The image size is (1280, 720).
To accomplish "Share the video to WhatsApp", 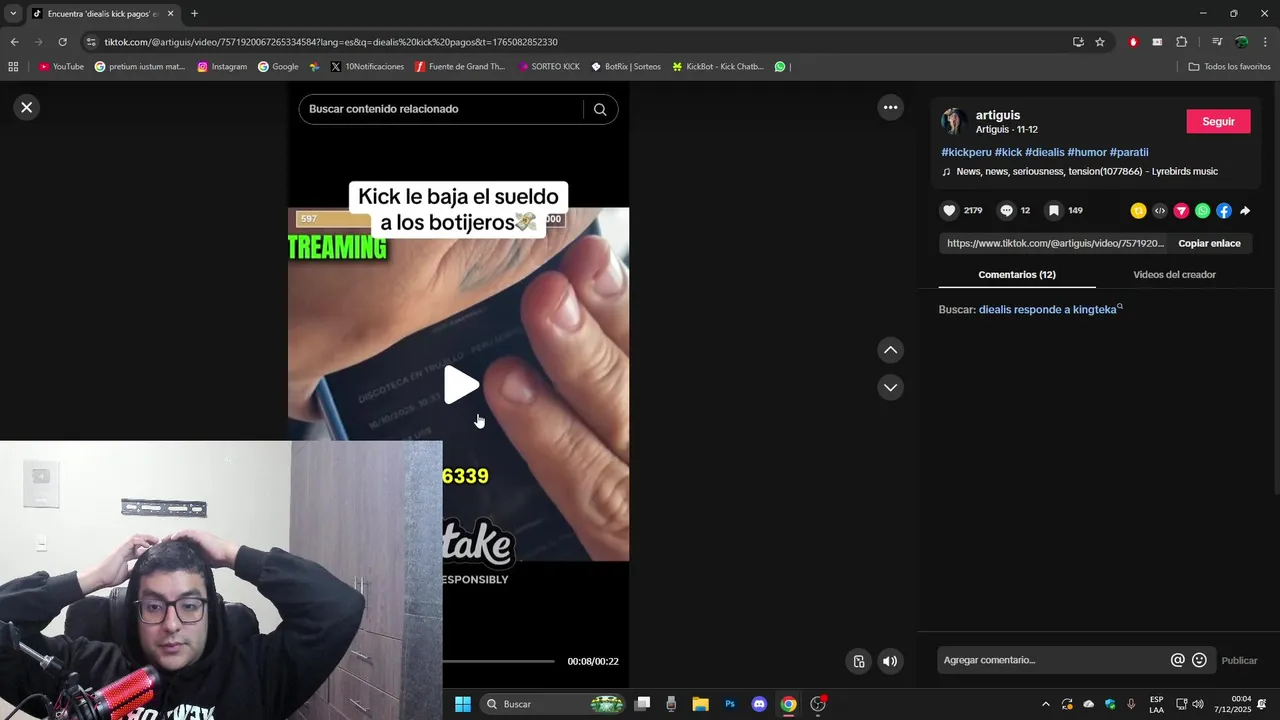I will click(1202, 211).
